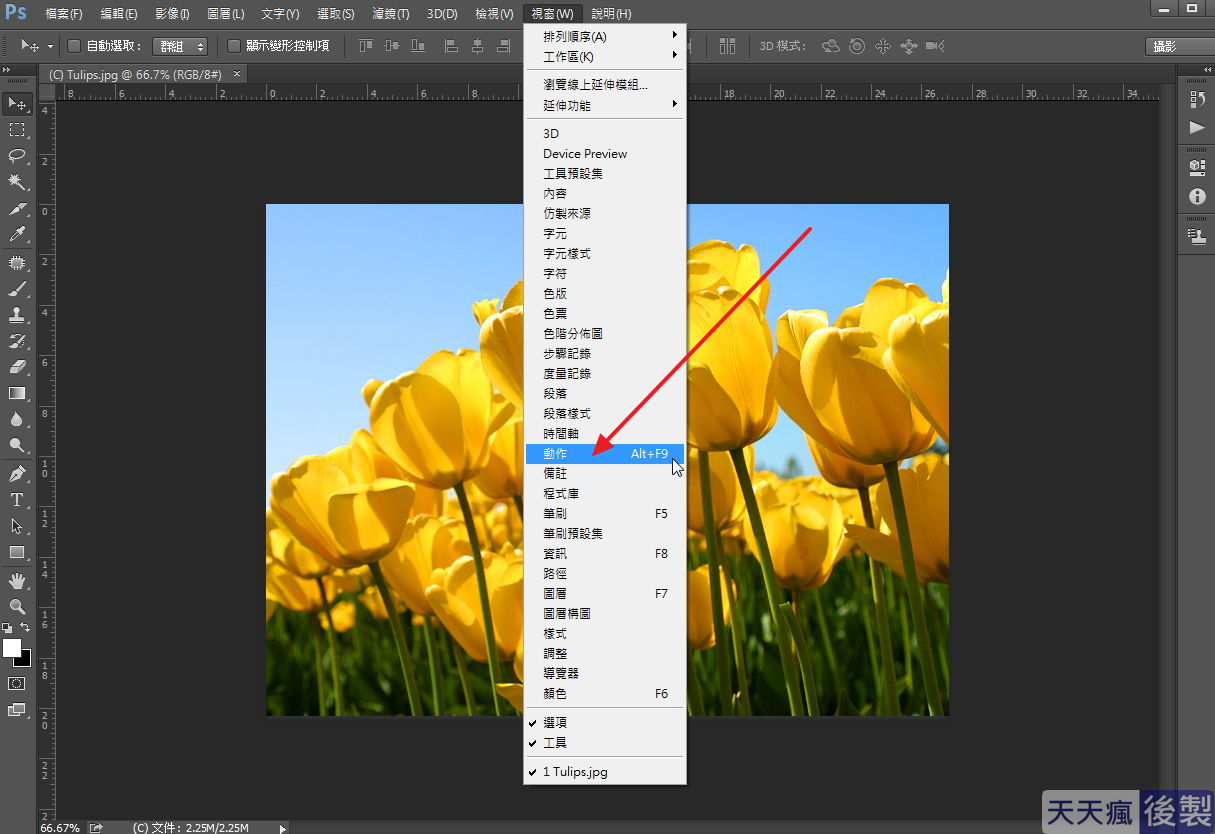Viewport: 1215px width, 834px height.
Task: Expand the 排列順序(A) submenu
Action: pyautogui.click(x=605, y=37)
